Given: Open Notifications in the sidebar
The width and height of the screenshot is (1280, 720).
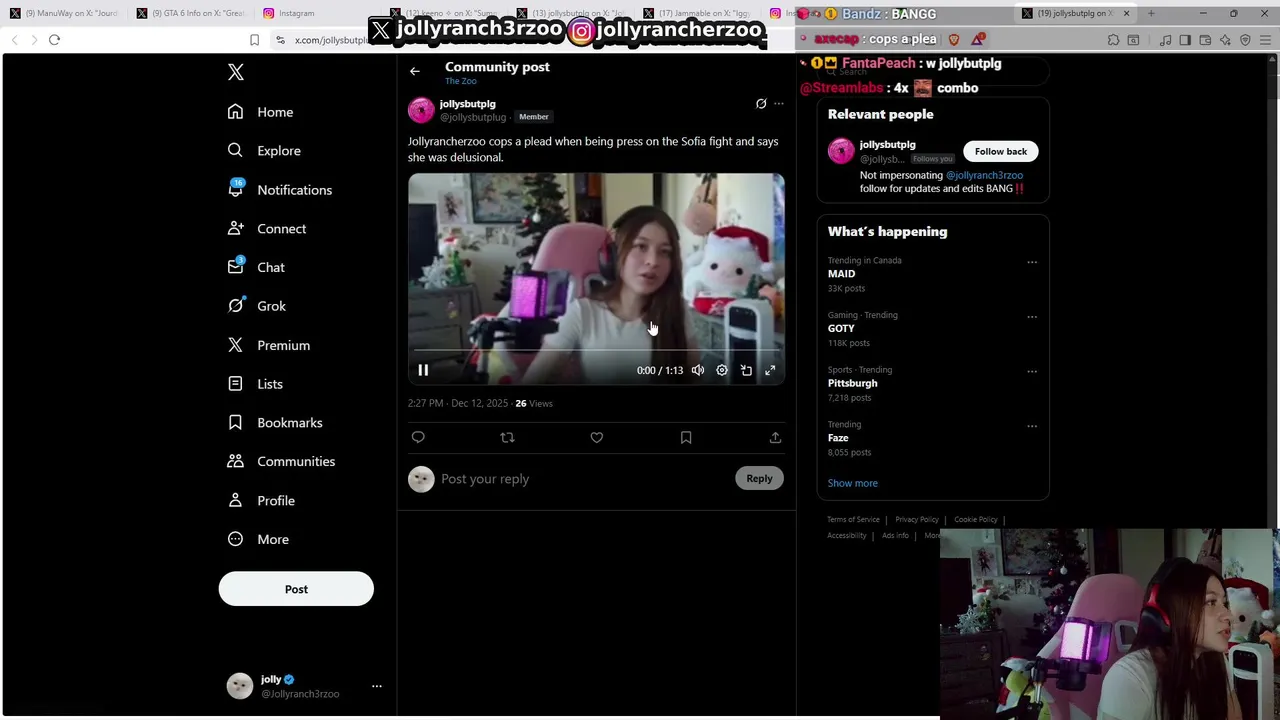Looking at the screenshot, I should [279, 190].
